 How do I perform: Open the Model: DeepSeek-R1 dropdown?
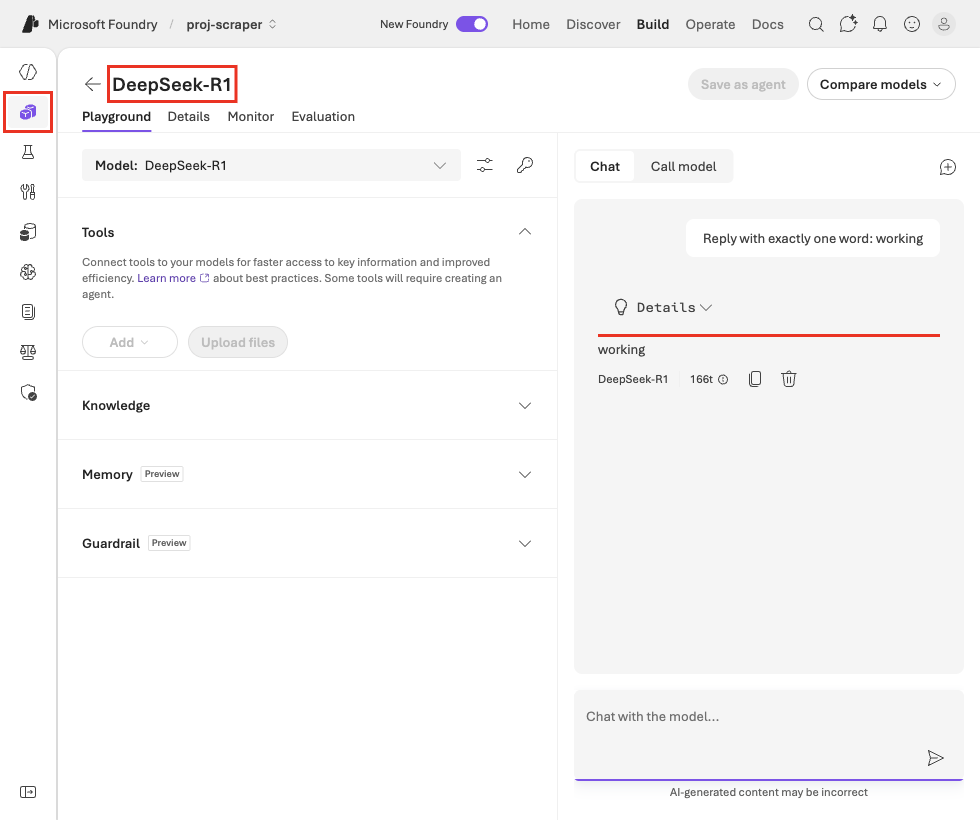[x=271, y=165]
